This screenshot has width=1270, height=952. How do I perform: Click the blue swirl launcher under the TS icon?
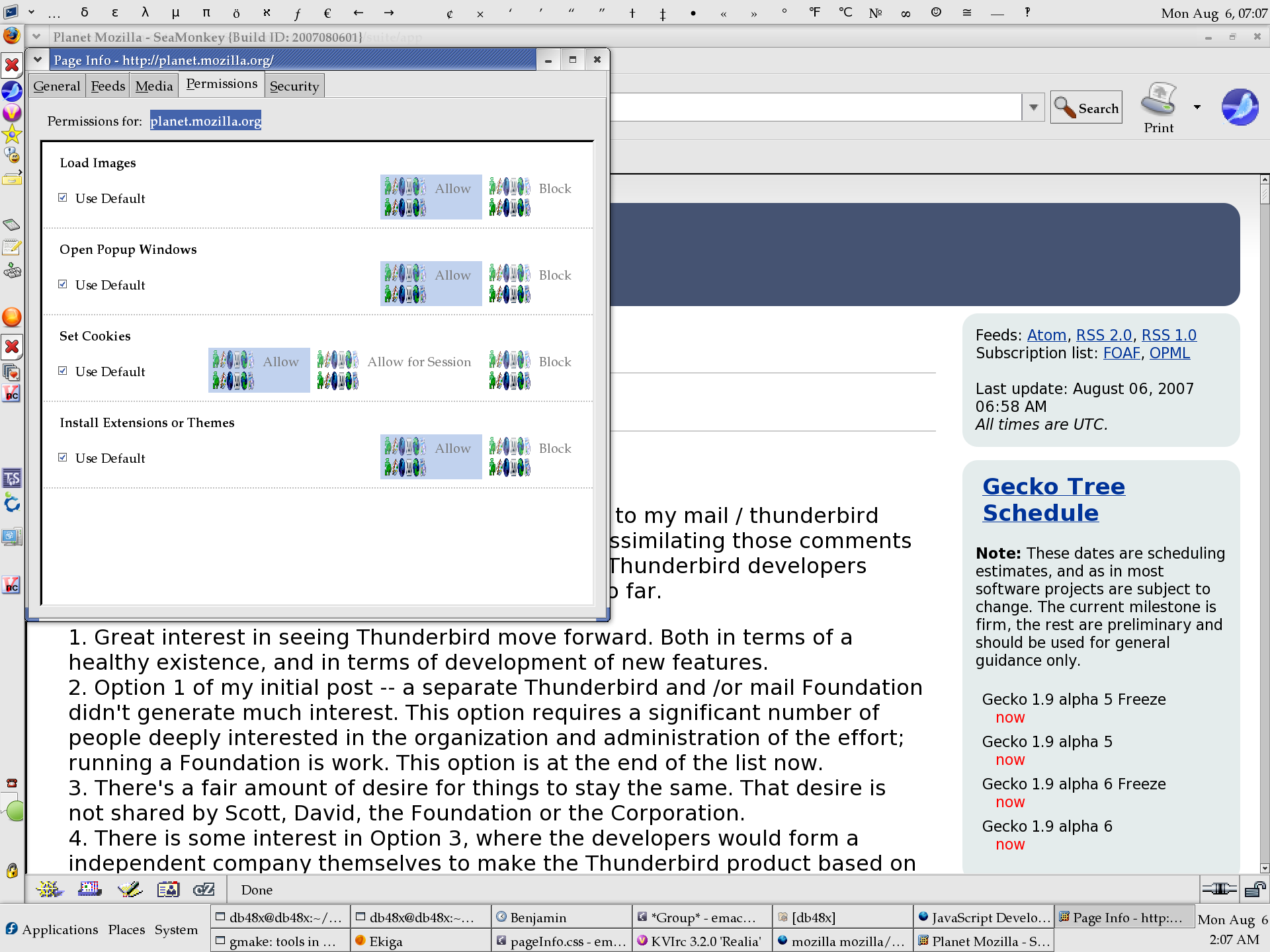[12, 504]
